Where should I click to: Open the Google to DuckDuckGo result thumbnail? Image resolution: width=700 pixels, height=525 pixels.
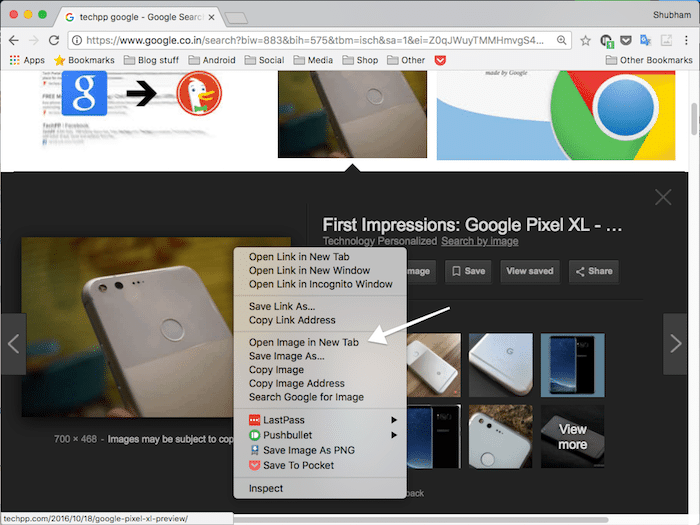134,109
